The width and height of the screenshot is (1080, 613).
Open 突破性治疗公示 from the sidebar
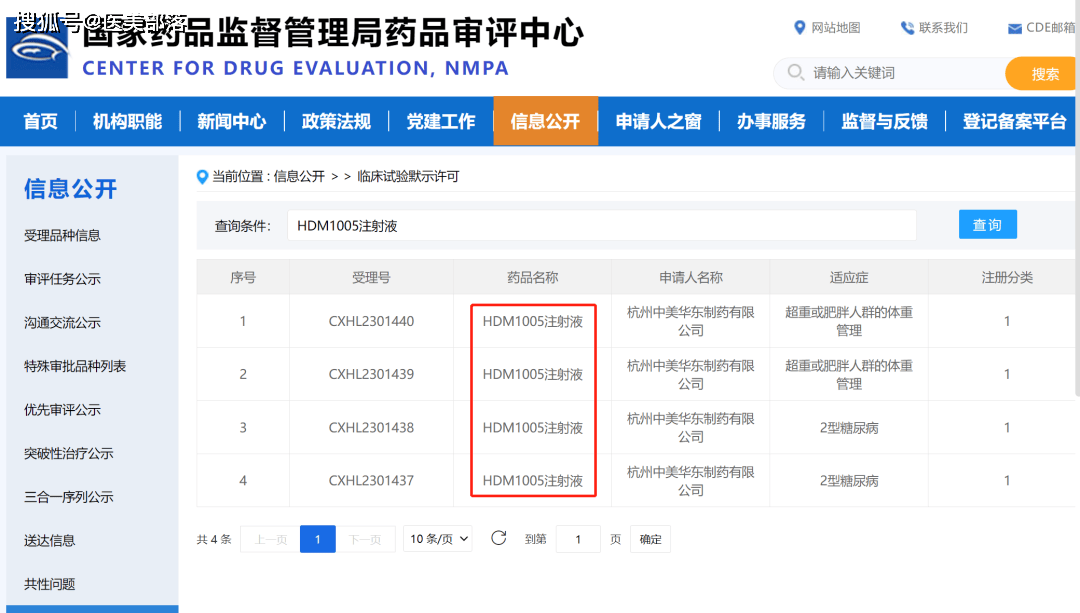[x=69, y=453]
